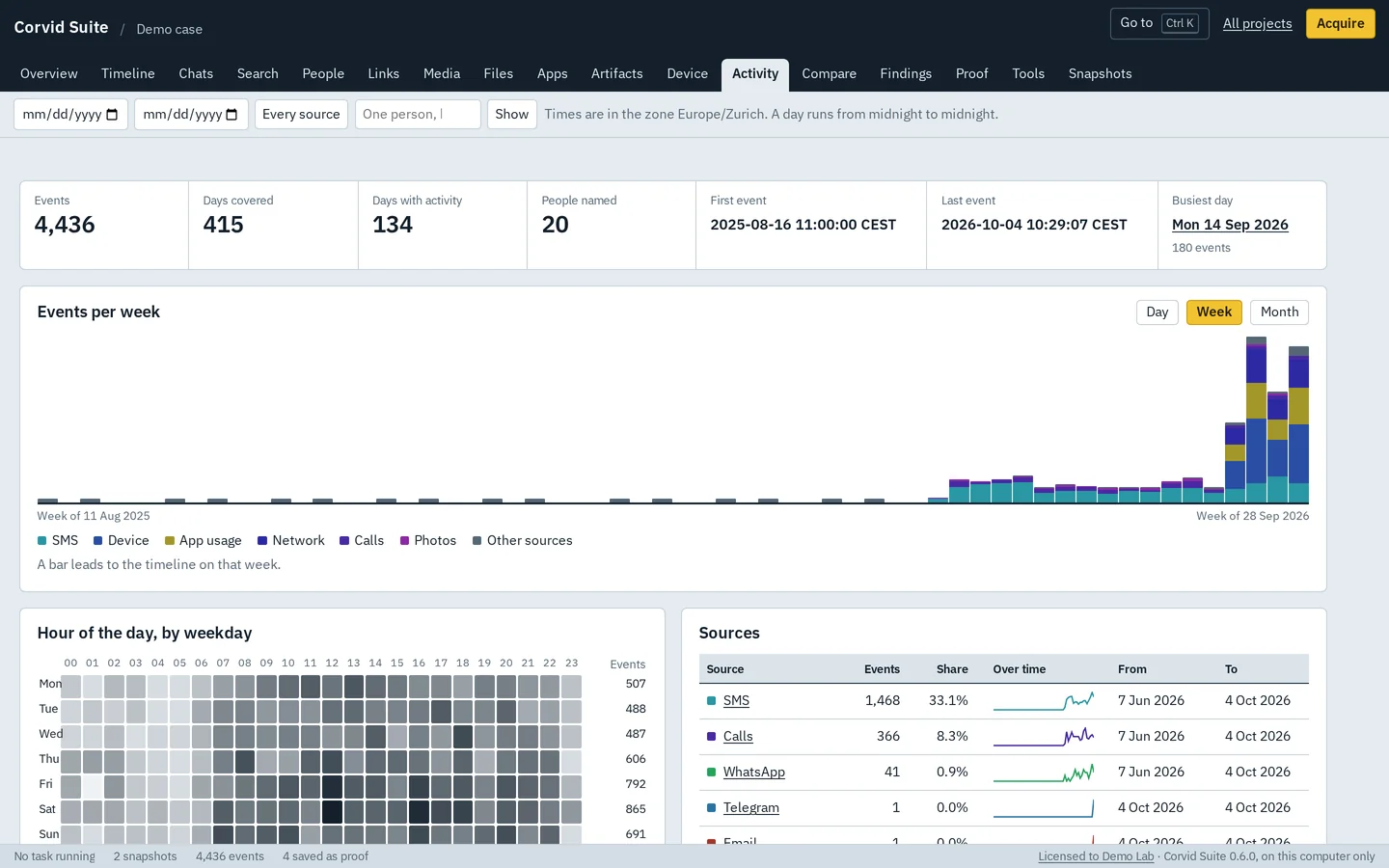Click the Demo case breadcrumb
The image size is (1389, 868).
tap(170, 30)
